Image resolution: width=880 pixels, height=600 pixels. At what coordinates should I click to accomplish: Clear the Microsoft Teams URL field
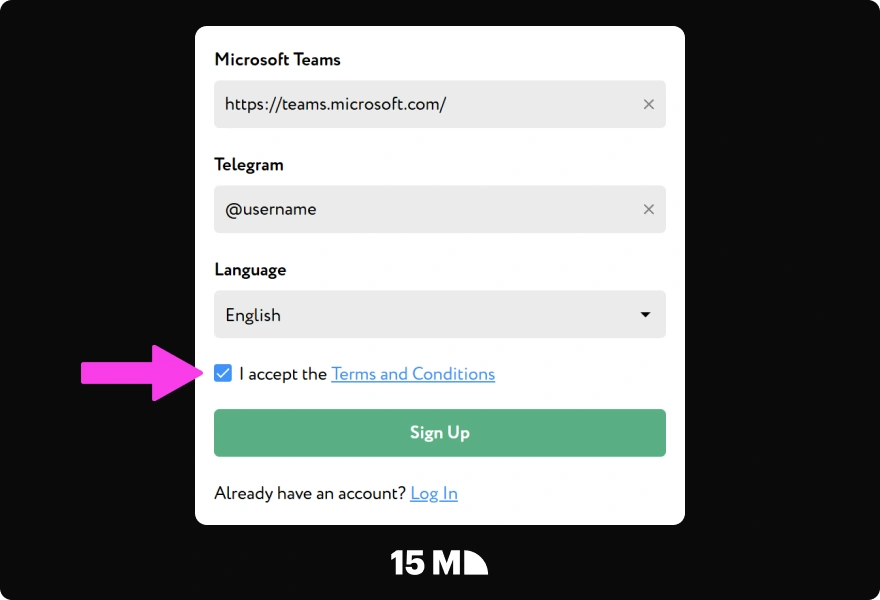click(x=648, y=104)
